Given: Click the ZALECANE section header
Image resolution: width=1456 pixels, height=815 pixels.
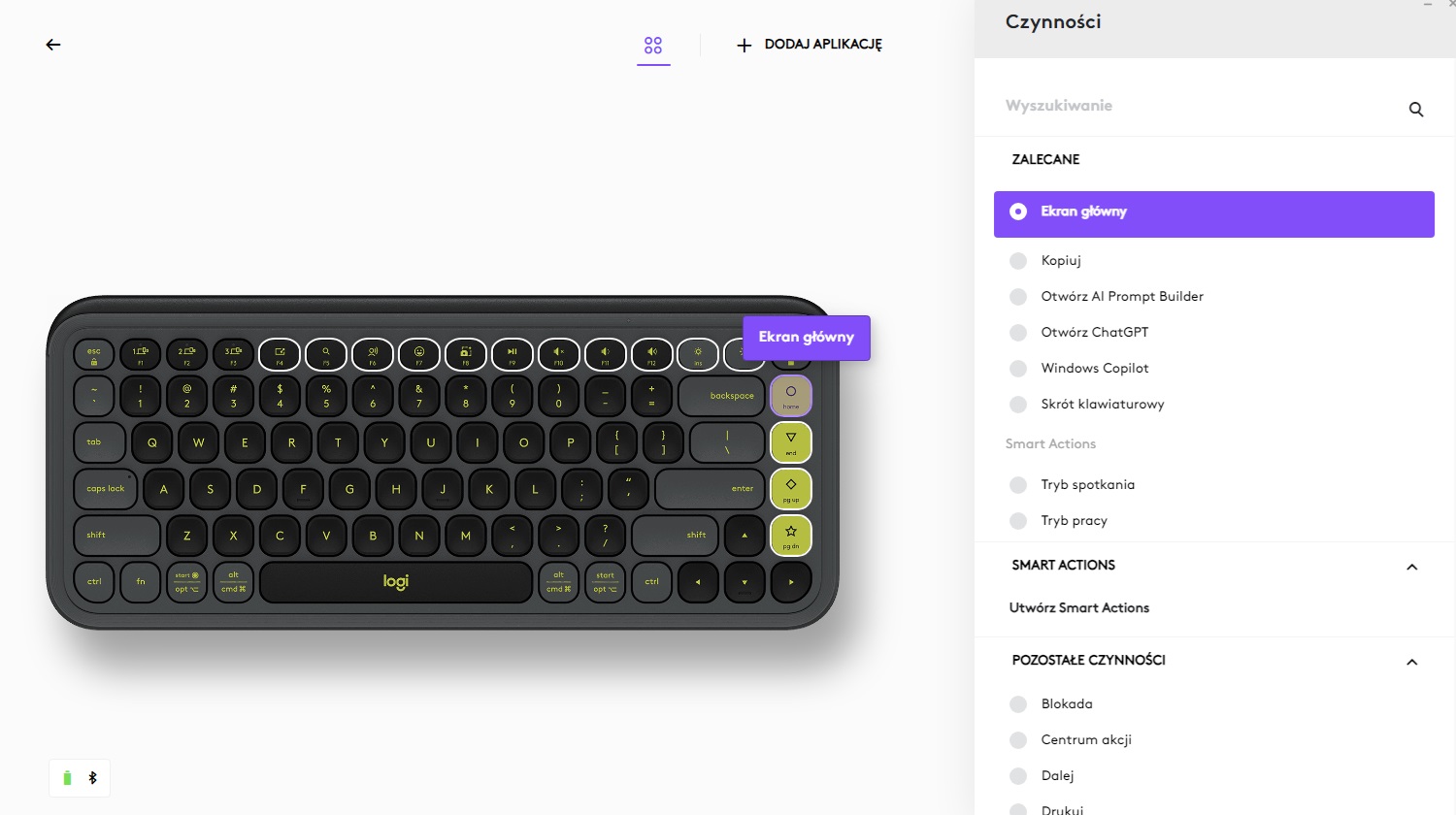Looking at the screenshot, I should pos(1045,159).
